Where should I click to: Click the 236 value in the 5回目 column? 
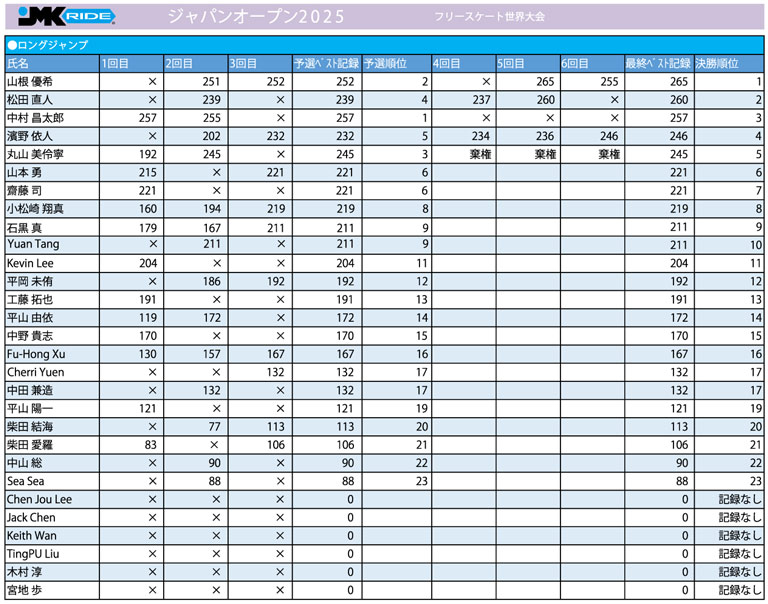[545, 136]
